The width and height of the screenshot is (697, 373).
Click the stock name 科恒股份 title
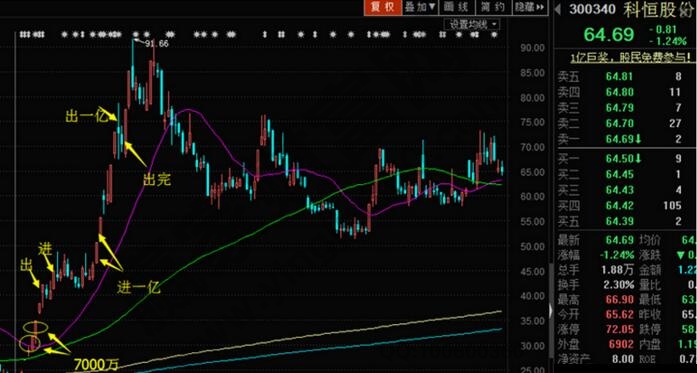pos(658,9)
